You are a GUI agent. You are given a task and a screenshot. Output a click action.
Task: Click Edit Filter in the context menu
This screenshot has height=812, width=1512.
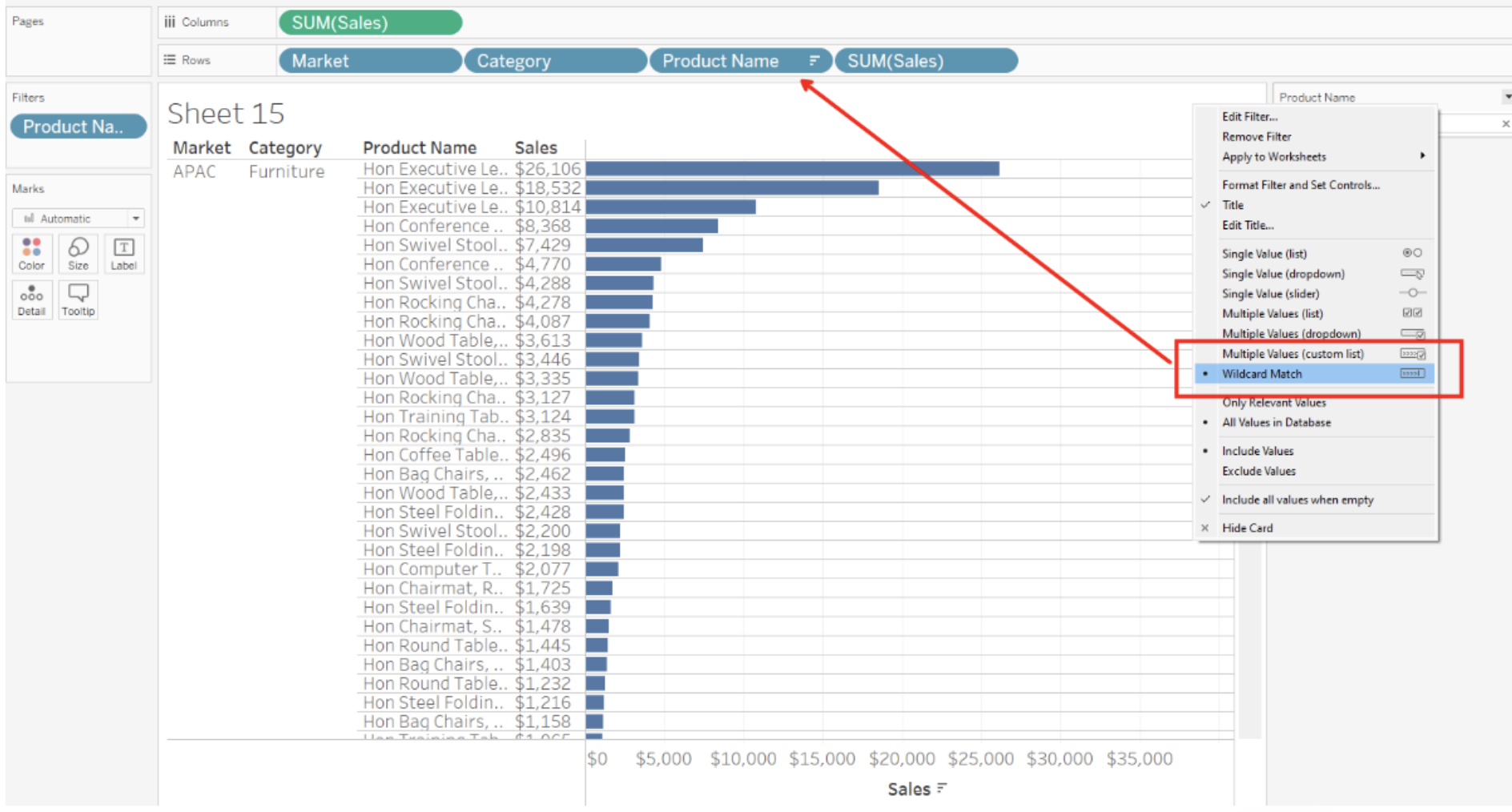click(x=1249, y=116)
